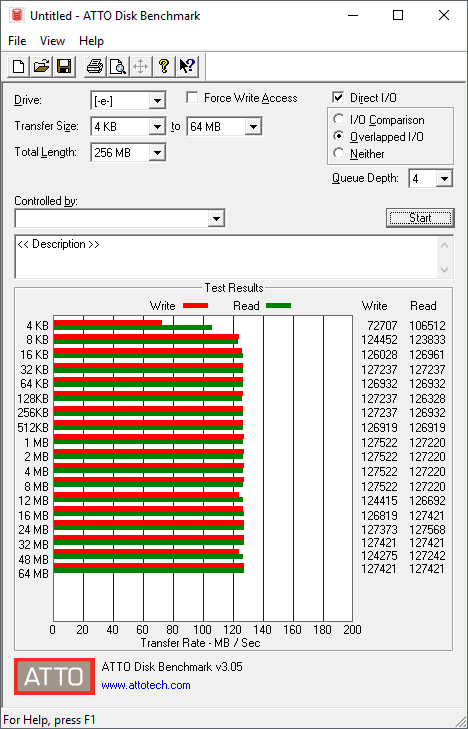Click the red disk app icon in title bar
Image resolution: width=468 pixels, height=729 pixels.
18,15
